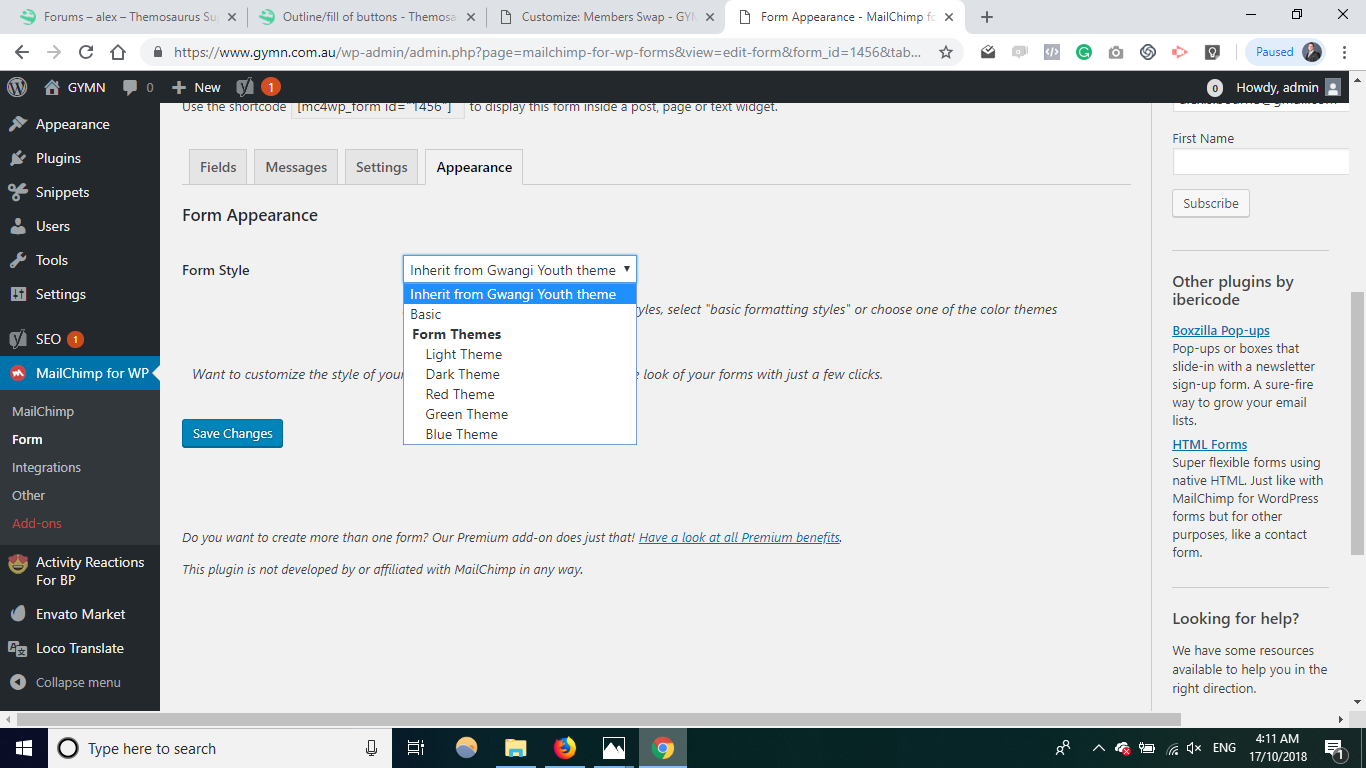Switch to Customize: Members Swap browser tab
1366x768 pixels.
click(605, 17)
